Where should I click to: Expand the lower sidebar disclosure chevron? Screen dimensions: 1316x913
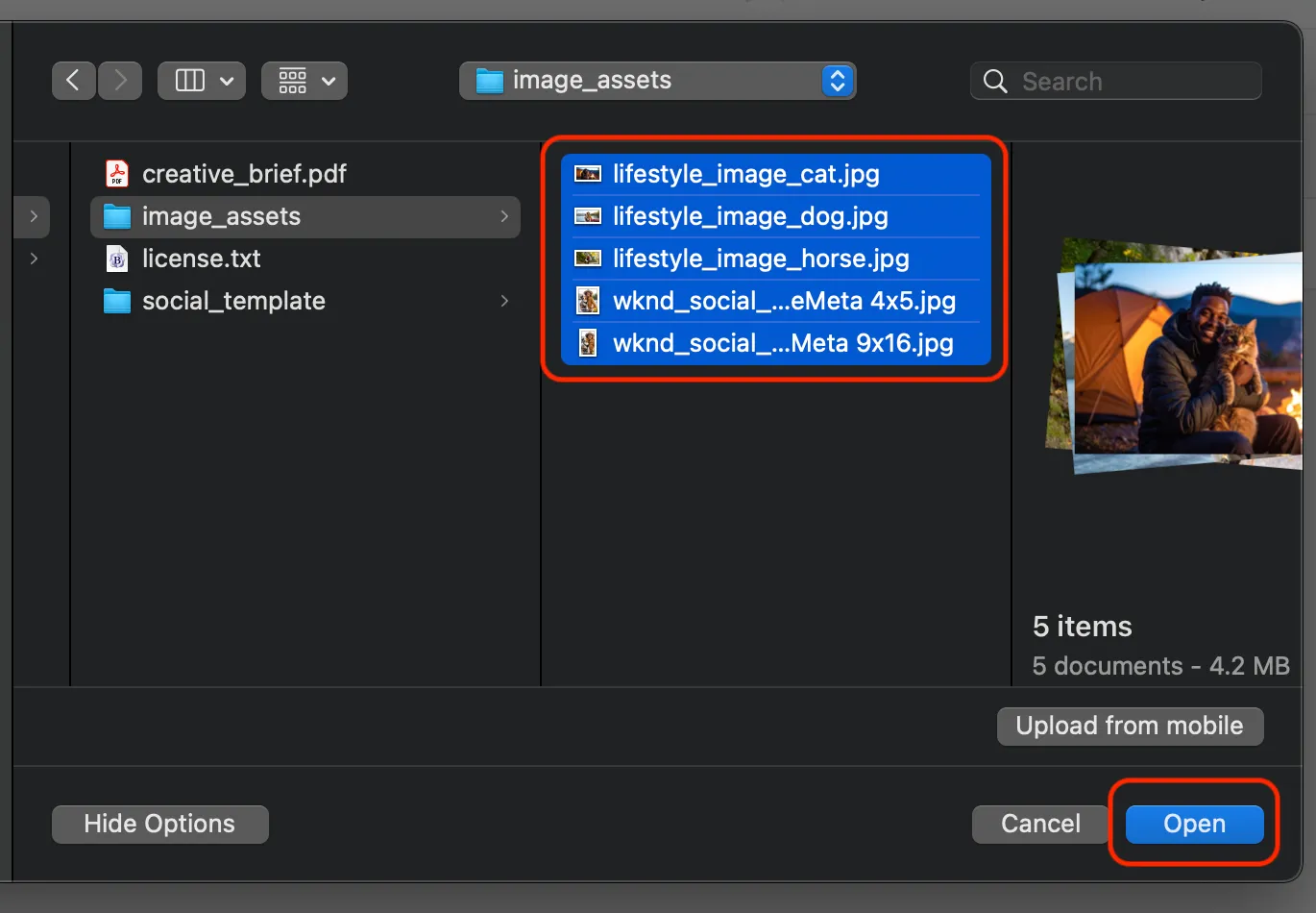(x=34, y=259)
